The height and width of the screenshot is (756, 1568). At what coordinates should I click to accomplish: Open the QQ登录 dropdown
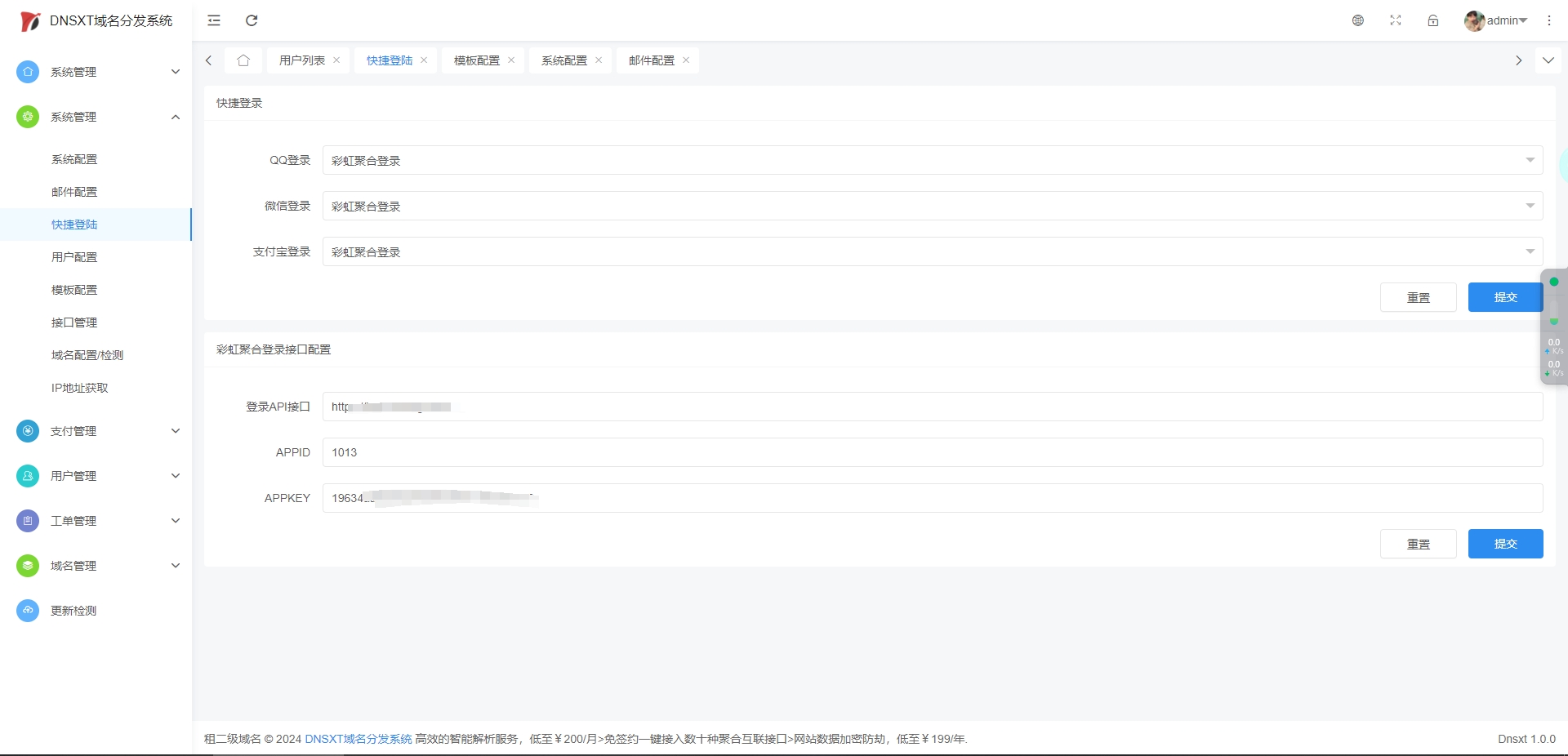point(933,160)
